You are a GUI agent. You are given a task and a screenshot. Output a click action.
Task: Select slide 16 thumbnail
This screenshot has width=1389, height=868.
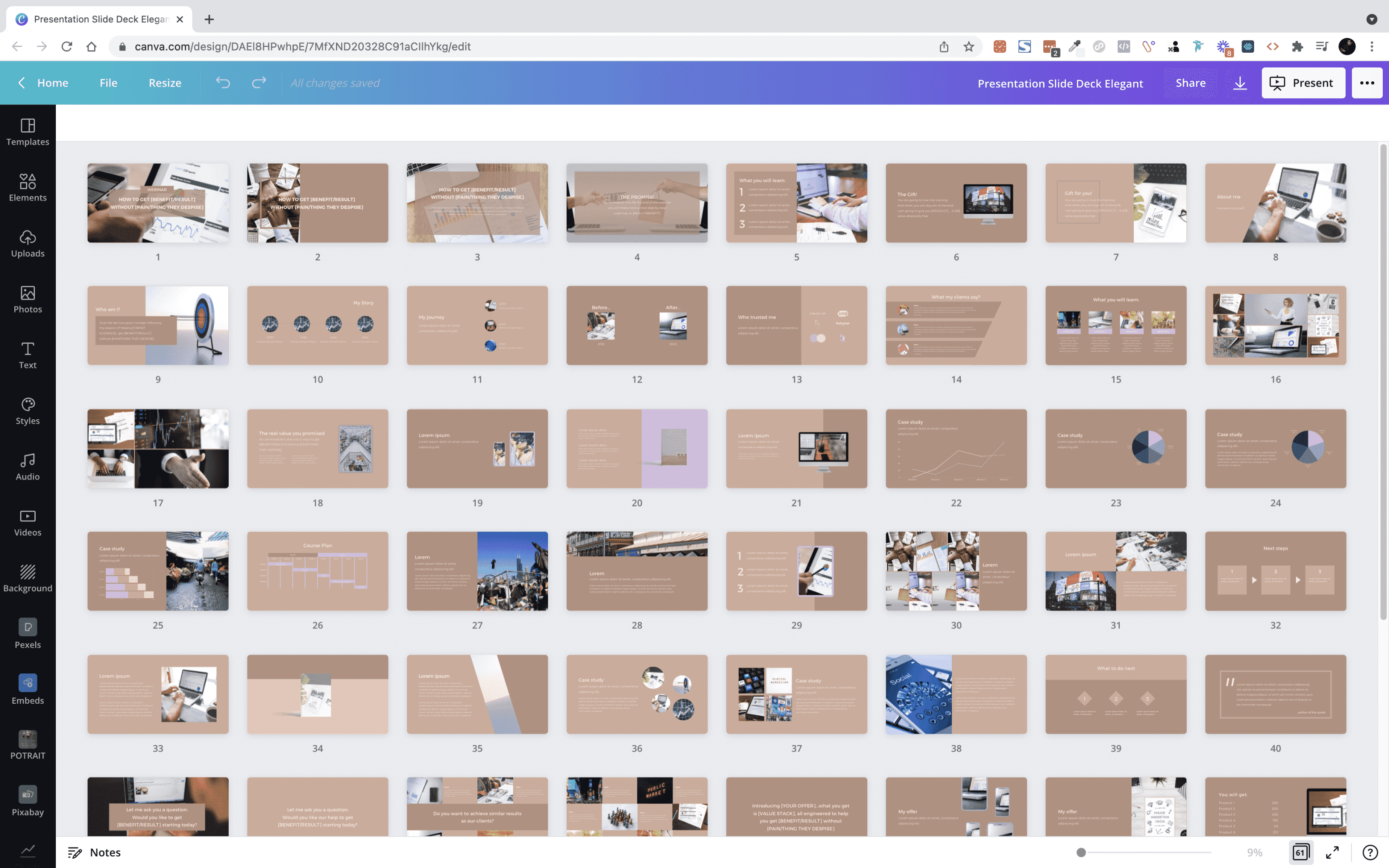[1275, 325]
